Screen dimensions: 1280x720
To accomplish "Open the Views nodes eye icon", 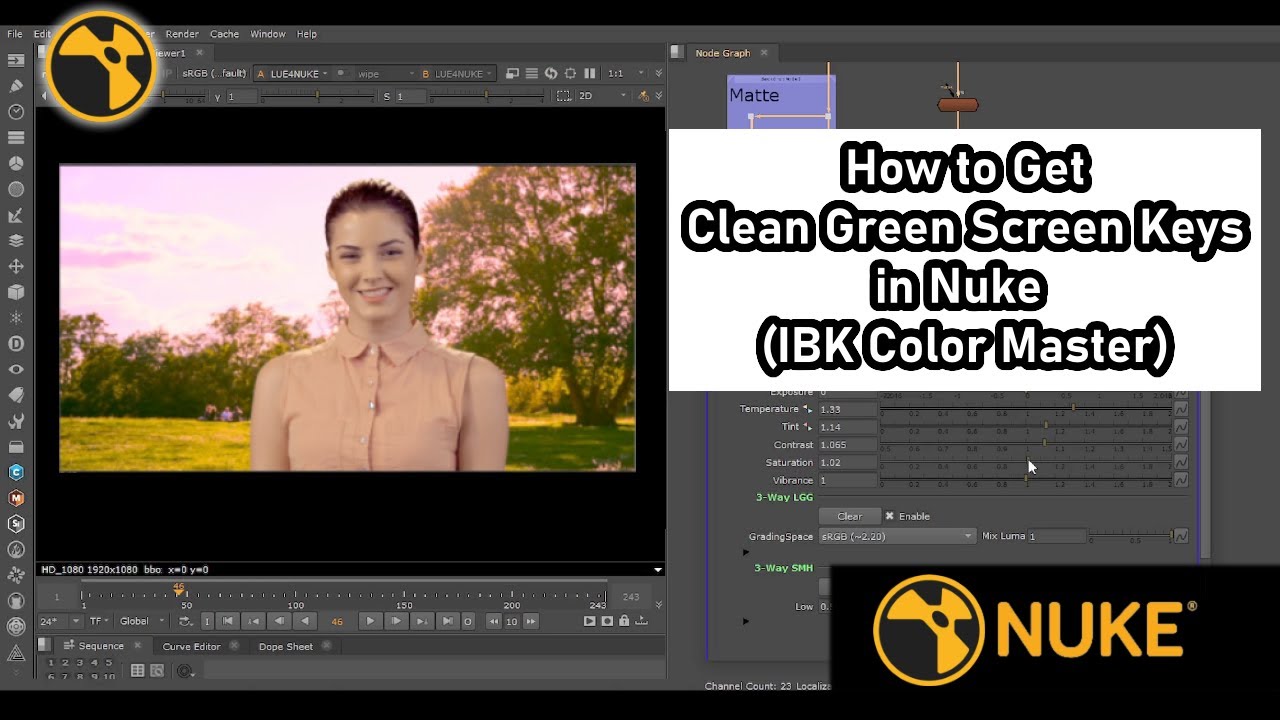I will click(x=16, y=370).
